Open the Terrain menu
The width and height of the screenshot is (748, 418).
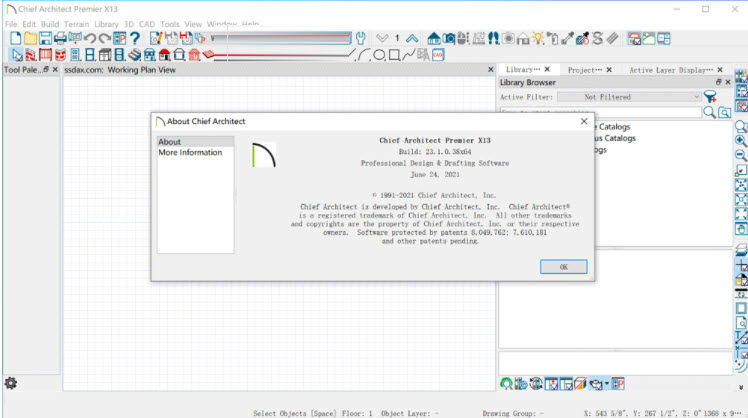tap(76, 23)
